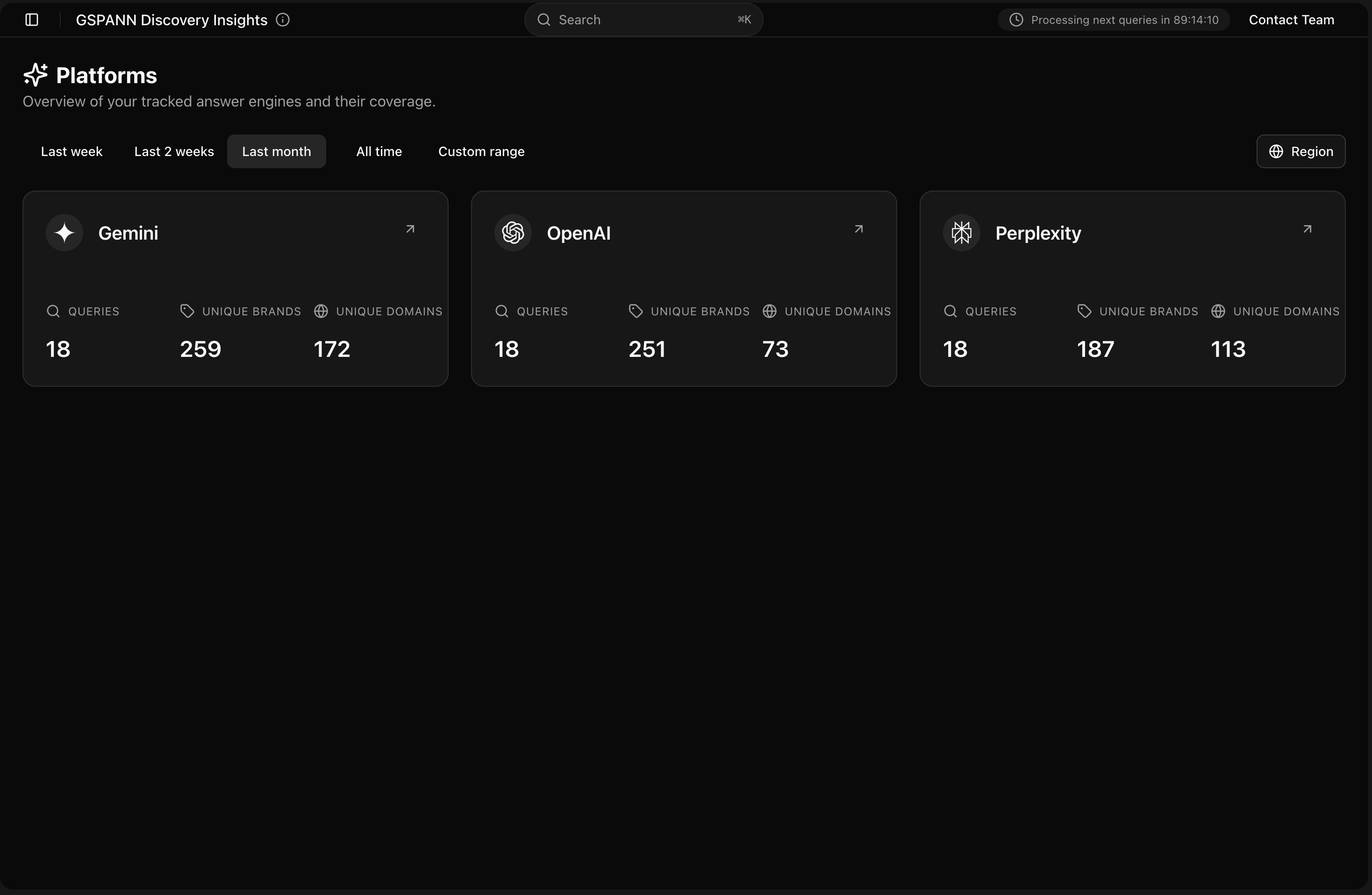The height and width of the screenshot is (895, 1372).
Task: Click the Perplexity unique brands tag icon
Action: 1084,311
